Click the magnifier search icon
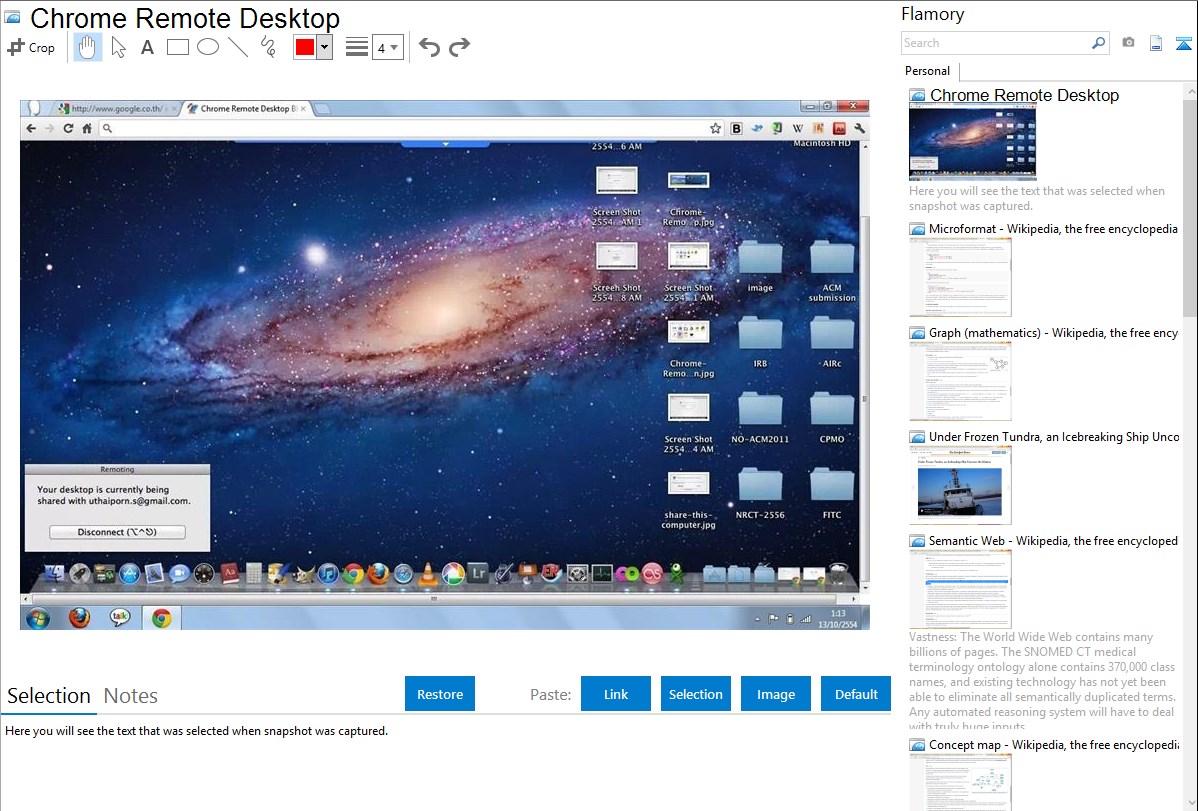This screenshot has width=1198, height=811. [1099, 43]
